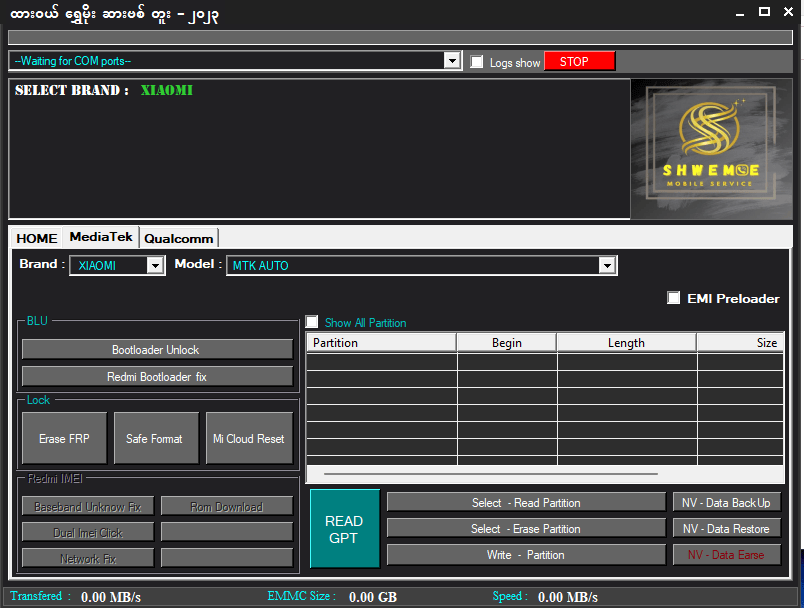Open the Qualcomm tab
The width and height of the screenshot is (804, 608).
coord(178,238)
